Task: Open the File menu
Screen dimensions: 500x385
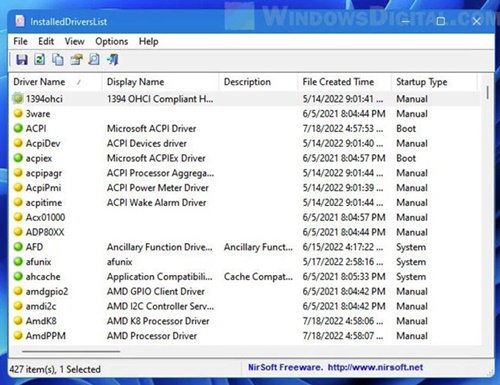Action: point(20,41)
